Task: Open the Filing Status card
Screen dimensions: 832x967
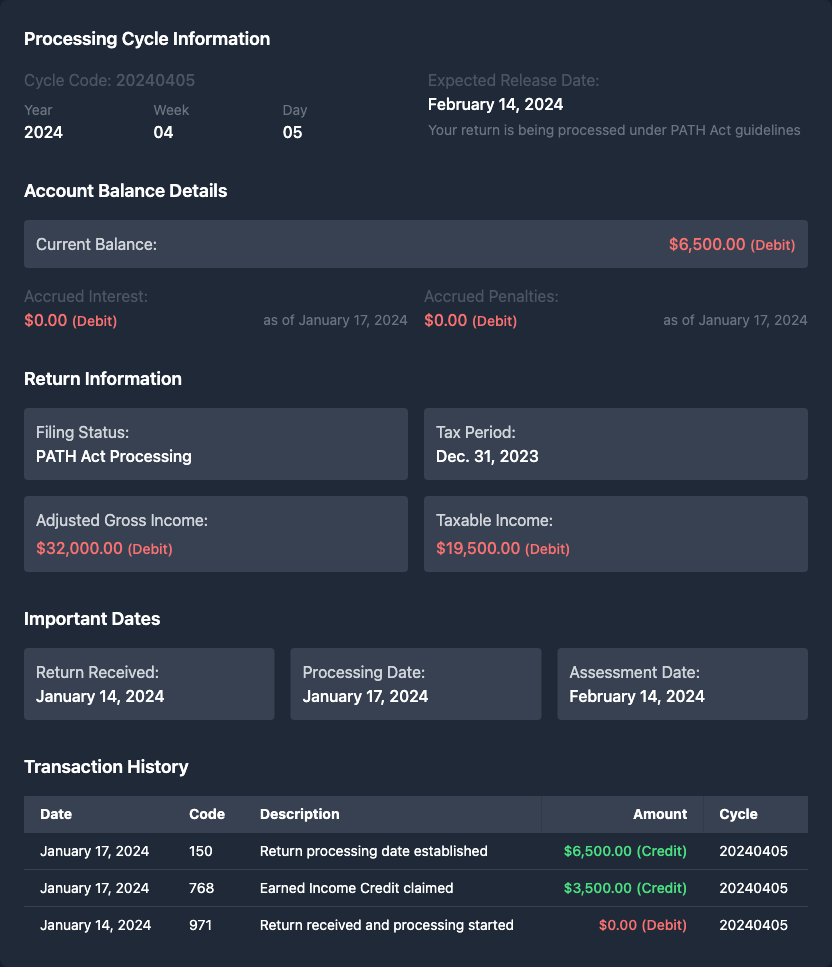Action: [x=216, y=444]
